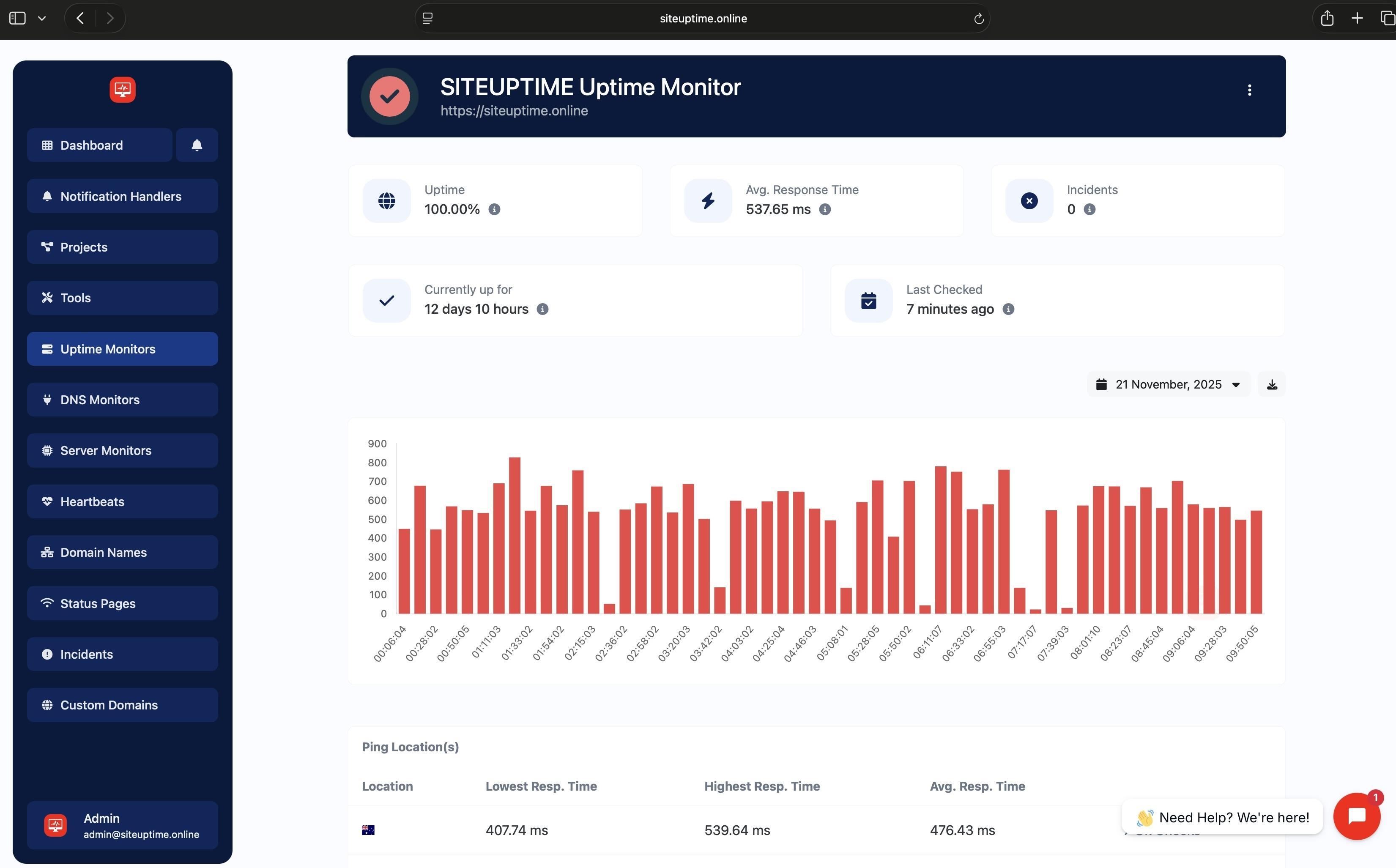Viewport: 1396px width, 868px height.
Task: Click the download report icon
Action: pos(1271,384)
